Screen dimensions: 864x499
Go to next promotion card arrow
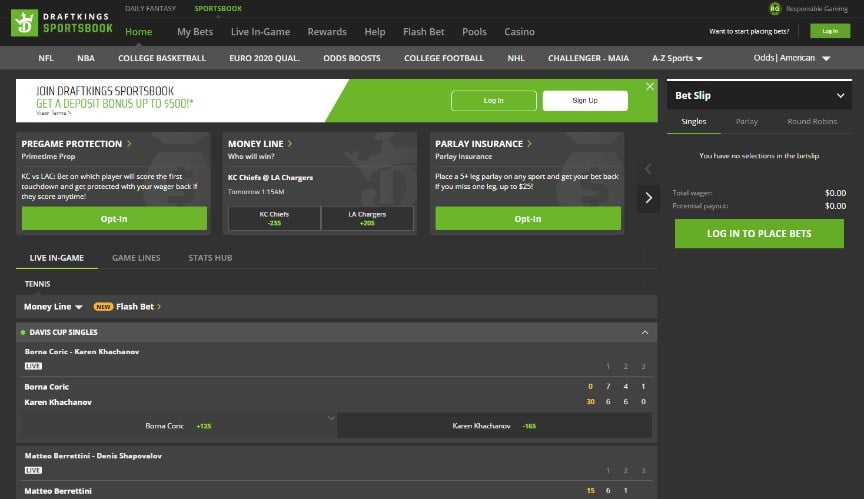point(649,198)
